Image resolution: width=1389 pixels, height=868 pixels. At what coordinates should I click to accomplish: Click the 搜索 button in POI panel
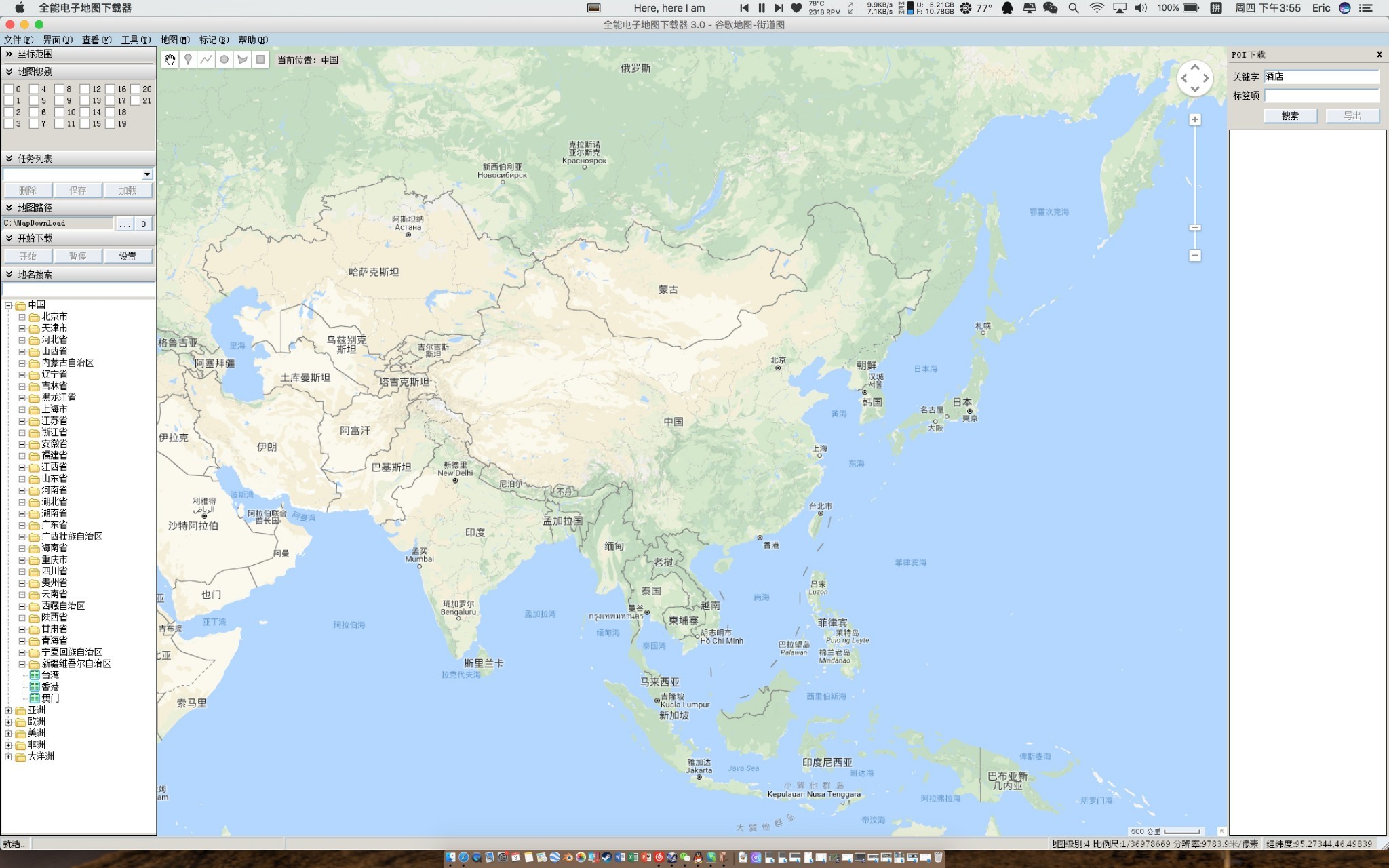tap(1290, 116)
